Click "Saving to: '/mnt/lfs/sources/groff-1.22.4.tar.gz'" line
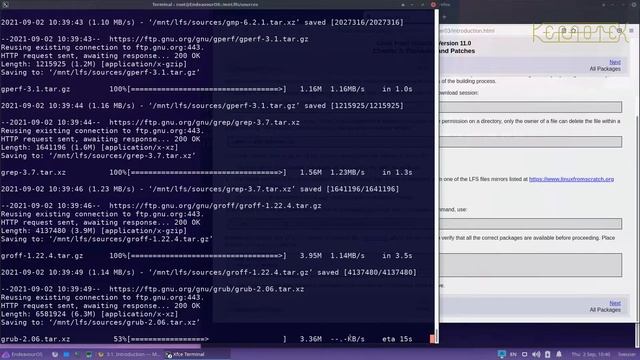Image resolution: width=640 pixels, height=360 pixels. tap(107, 239)
